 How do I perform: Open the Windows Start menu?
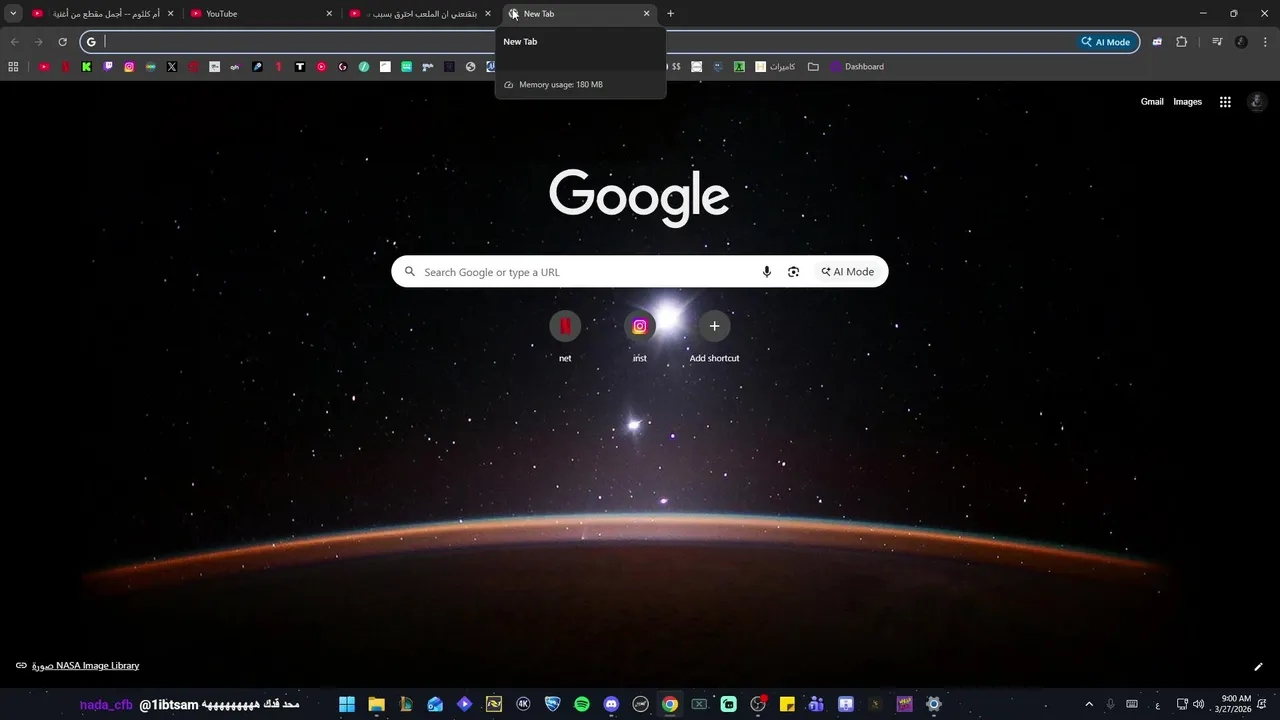coord(347,704)
